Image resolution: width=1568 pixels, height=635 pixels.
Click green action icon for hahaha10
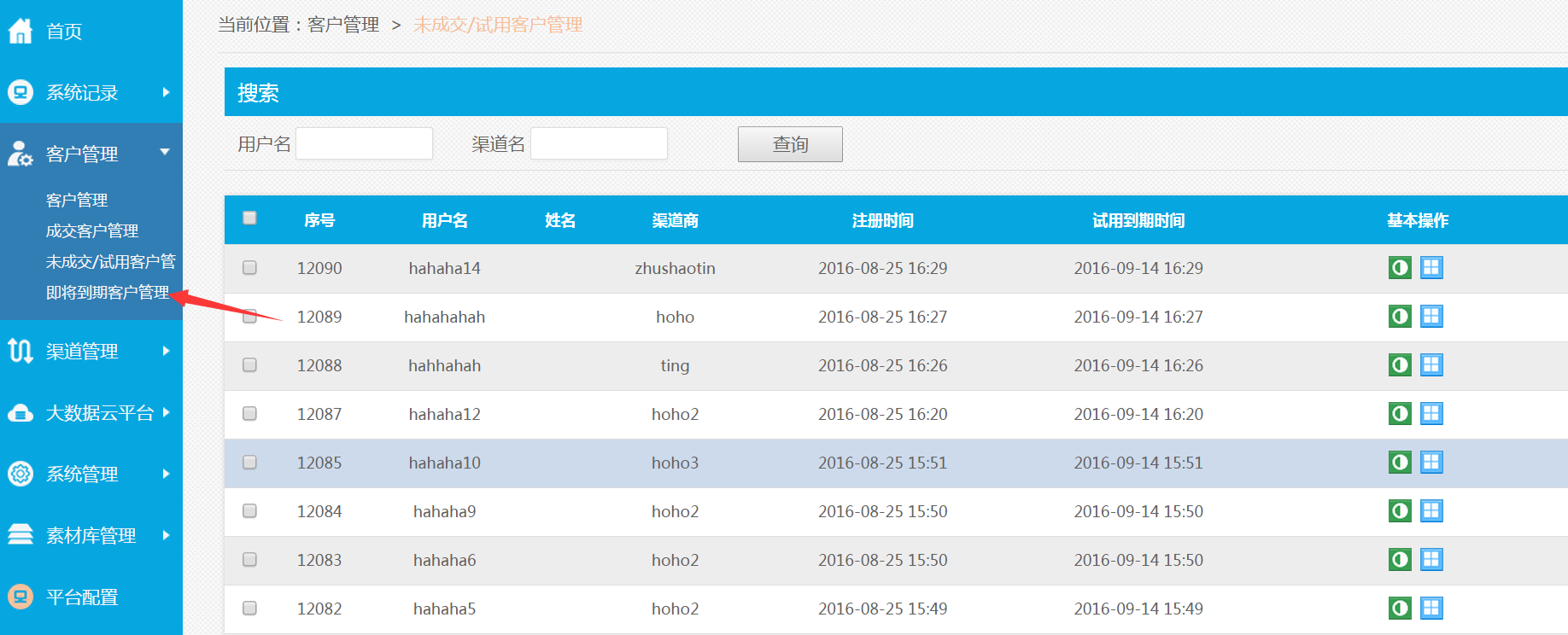coord(1400,463)
